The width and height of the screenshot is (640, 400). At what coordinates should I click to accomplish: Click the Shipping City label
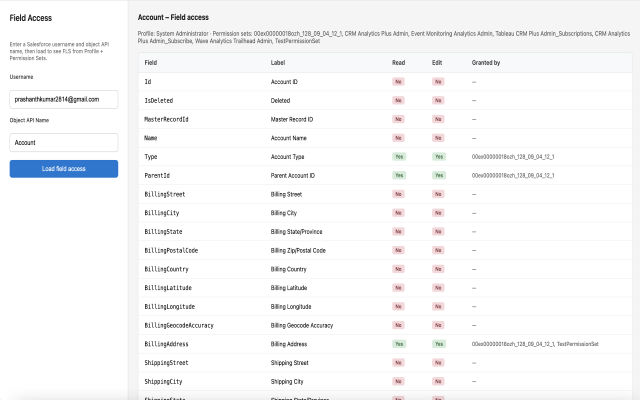(287, 382)
